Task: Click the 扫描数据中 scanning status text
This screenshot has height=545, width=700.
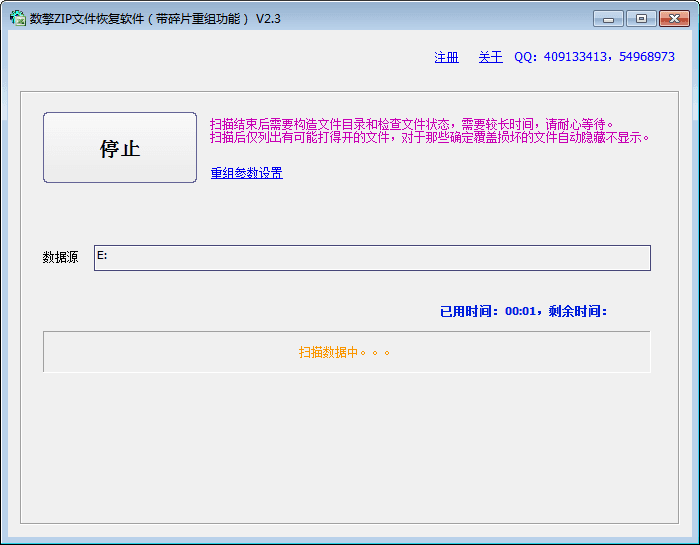Action: (x=344, y=353)
